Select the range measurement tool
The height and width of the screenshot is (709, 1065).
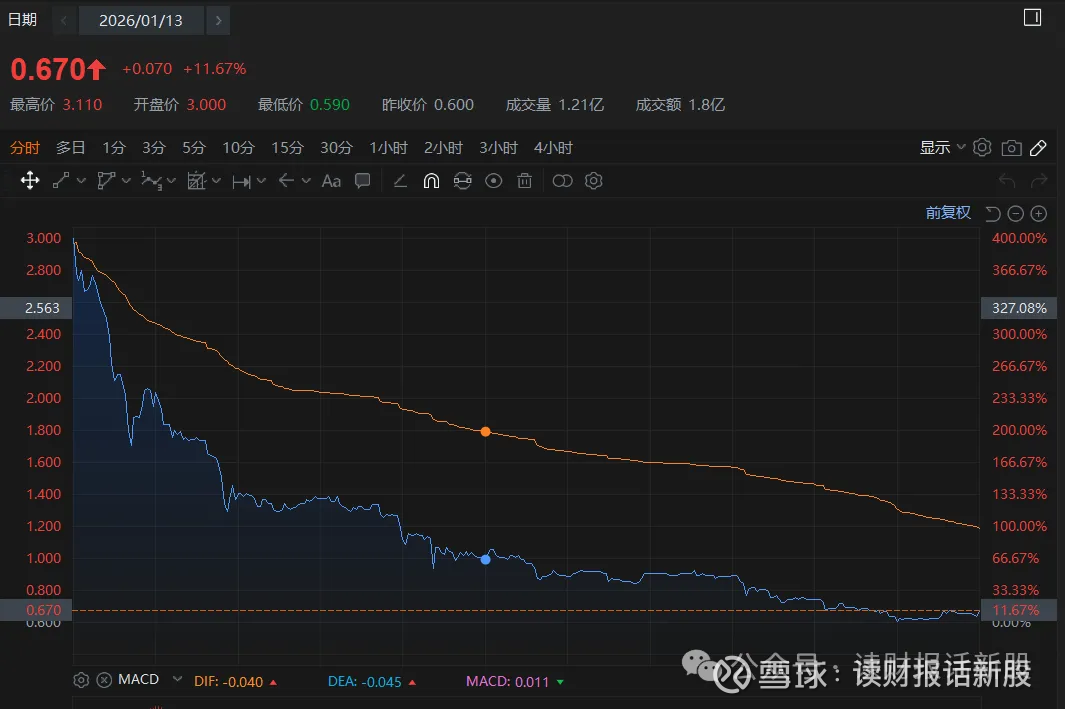[241, 181]
